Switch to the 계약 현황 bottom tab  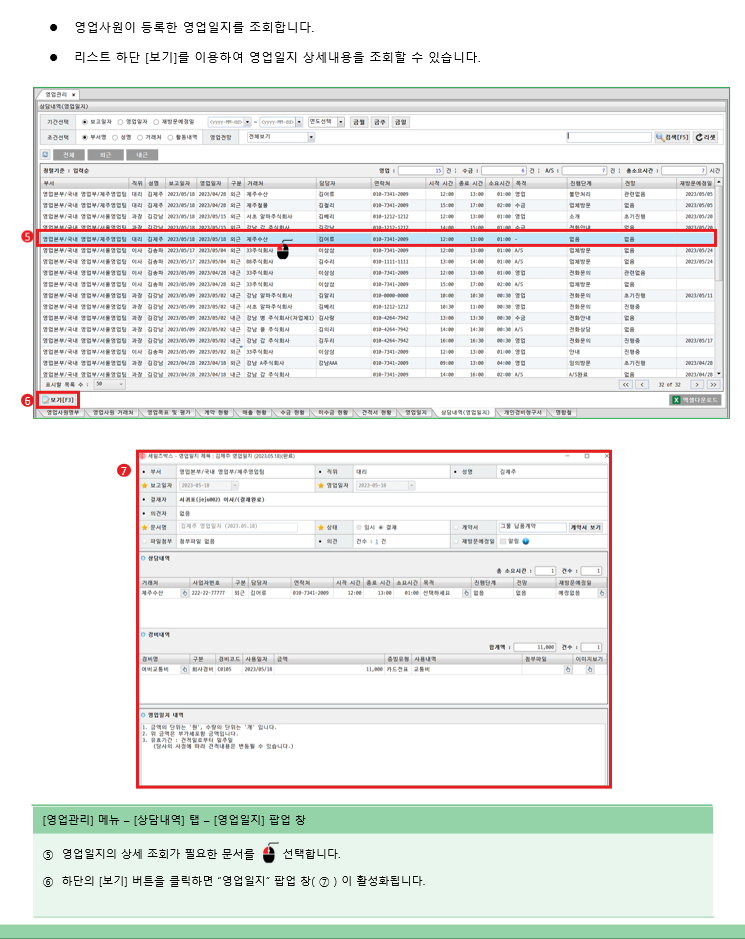216,413
